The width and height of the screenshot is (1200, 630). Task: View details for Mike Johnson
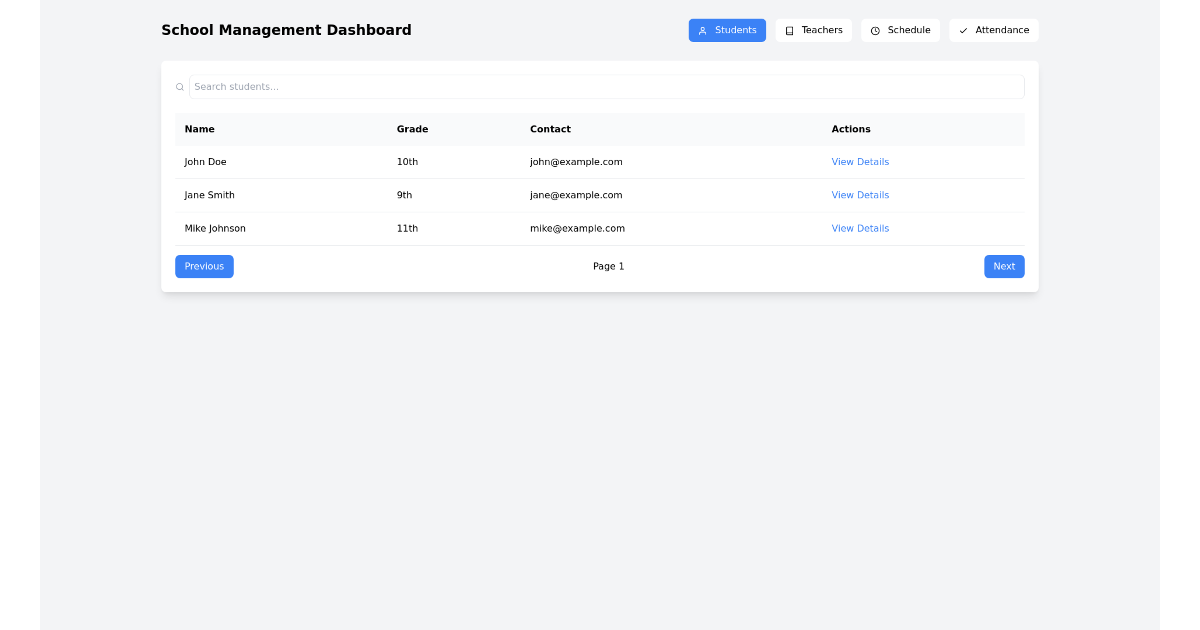coord(860,228)
